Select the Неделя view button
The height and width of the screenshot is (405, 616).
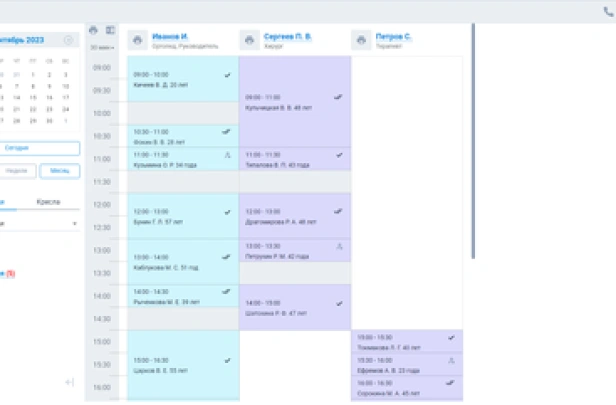18,171
